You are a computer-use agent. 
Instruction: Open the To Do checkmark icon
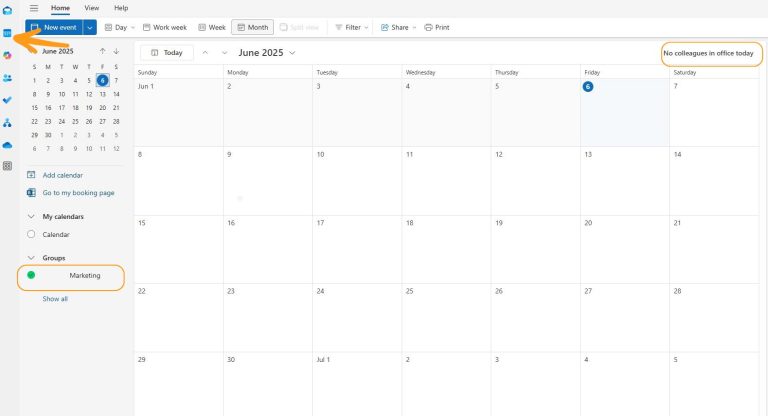7,100
